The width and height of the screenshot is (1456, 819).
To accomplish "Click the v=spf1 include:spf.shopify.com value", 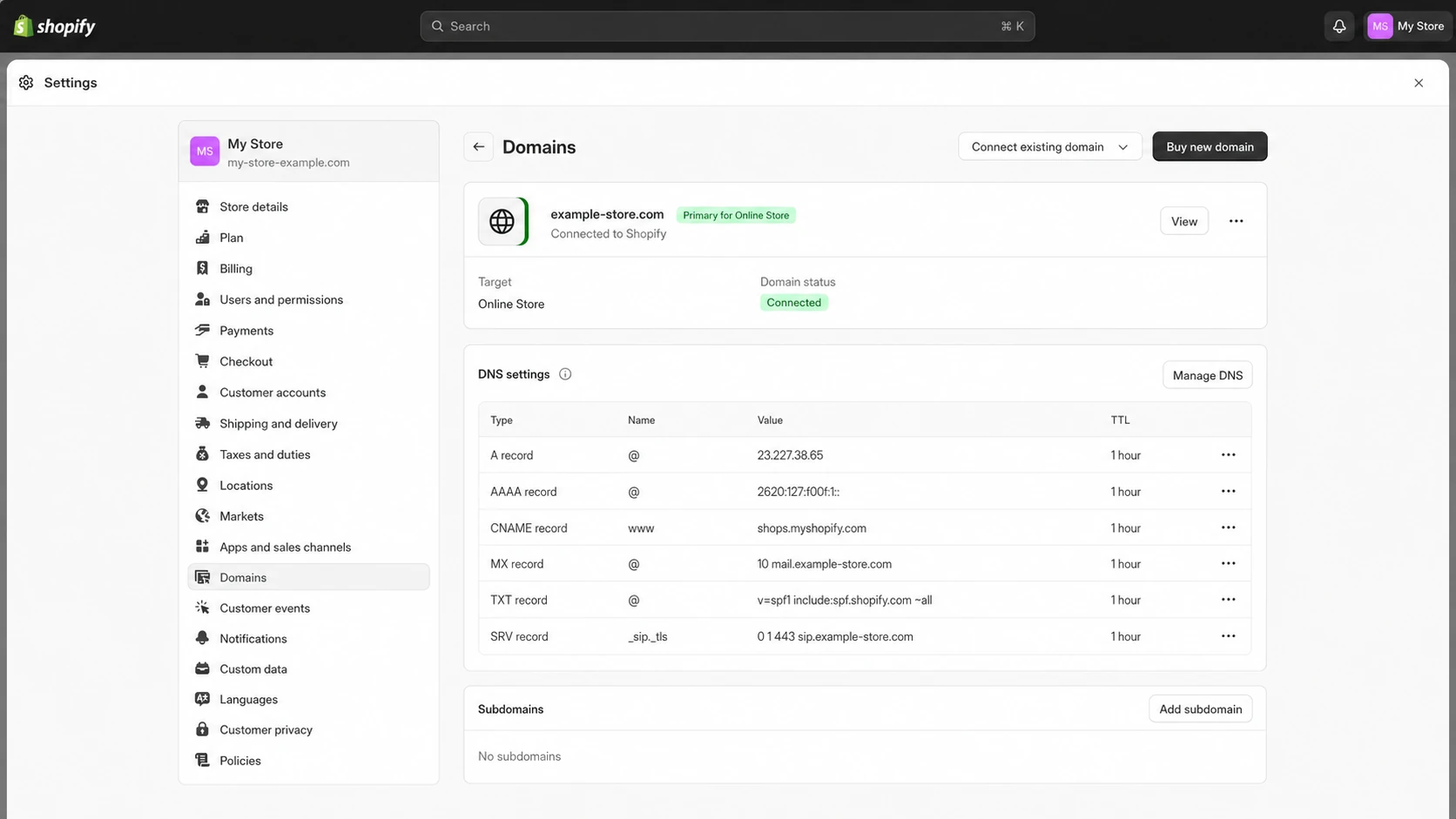I will coord(845,600).
